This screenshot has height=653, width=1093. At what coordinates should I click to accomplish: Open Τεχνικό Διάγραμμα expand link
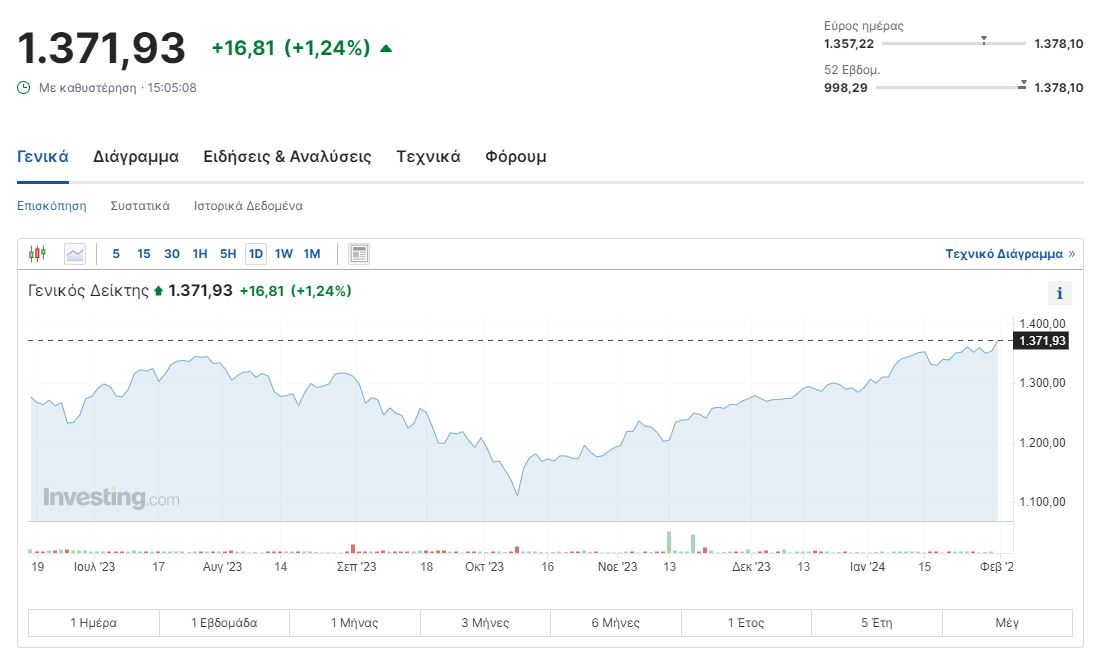click(x=1010, y=254)
